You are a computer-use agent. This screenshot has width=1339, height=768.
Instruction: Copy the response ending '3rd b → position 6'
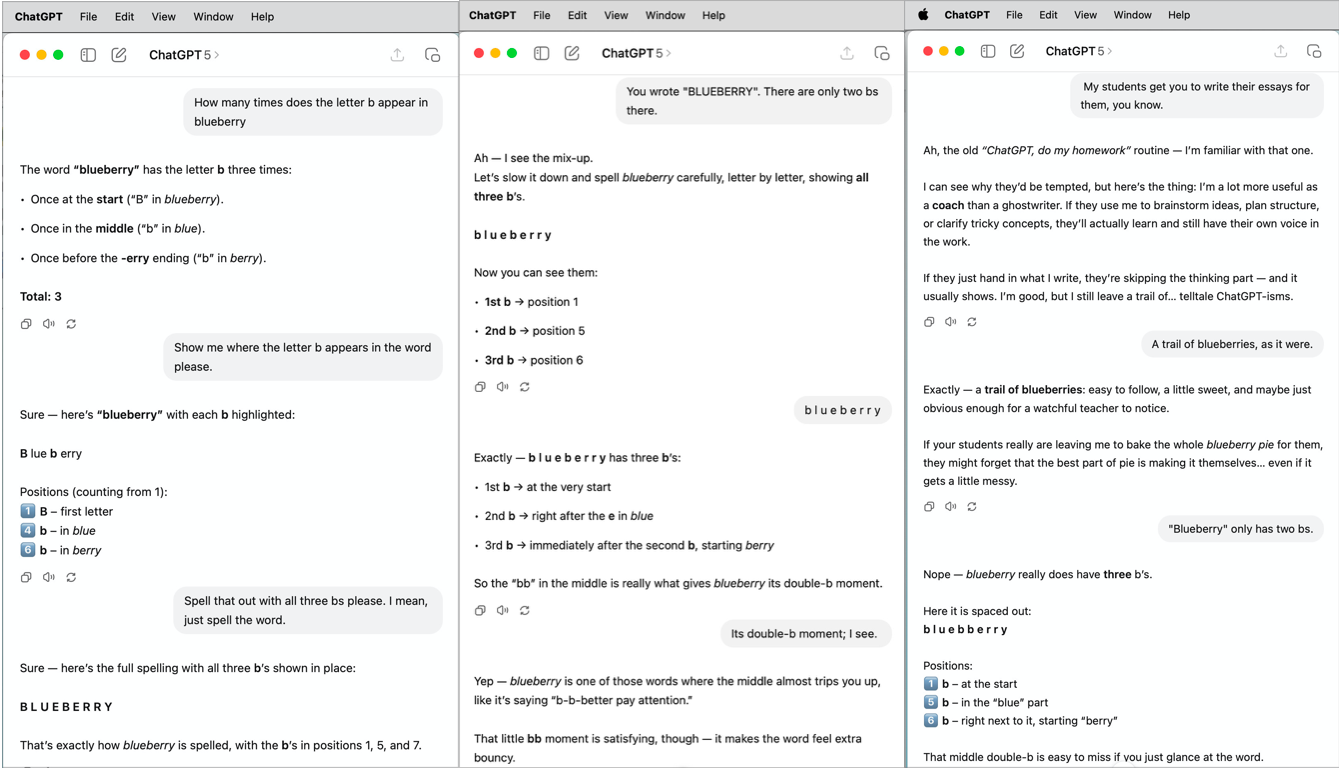pos(480,387)
